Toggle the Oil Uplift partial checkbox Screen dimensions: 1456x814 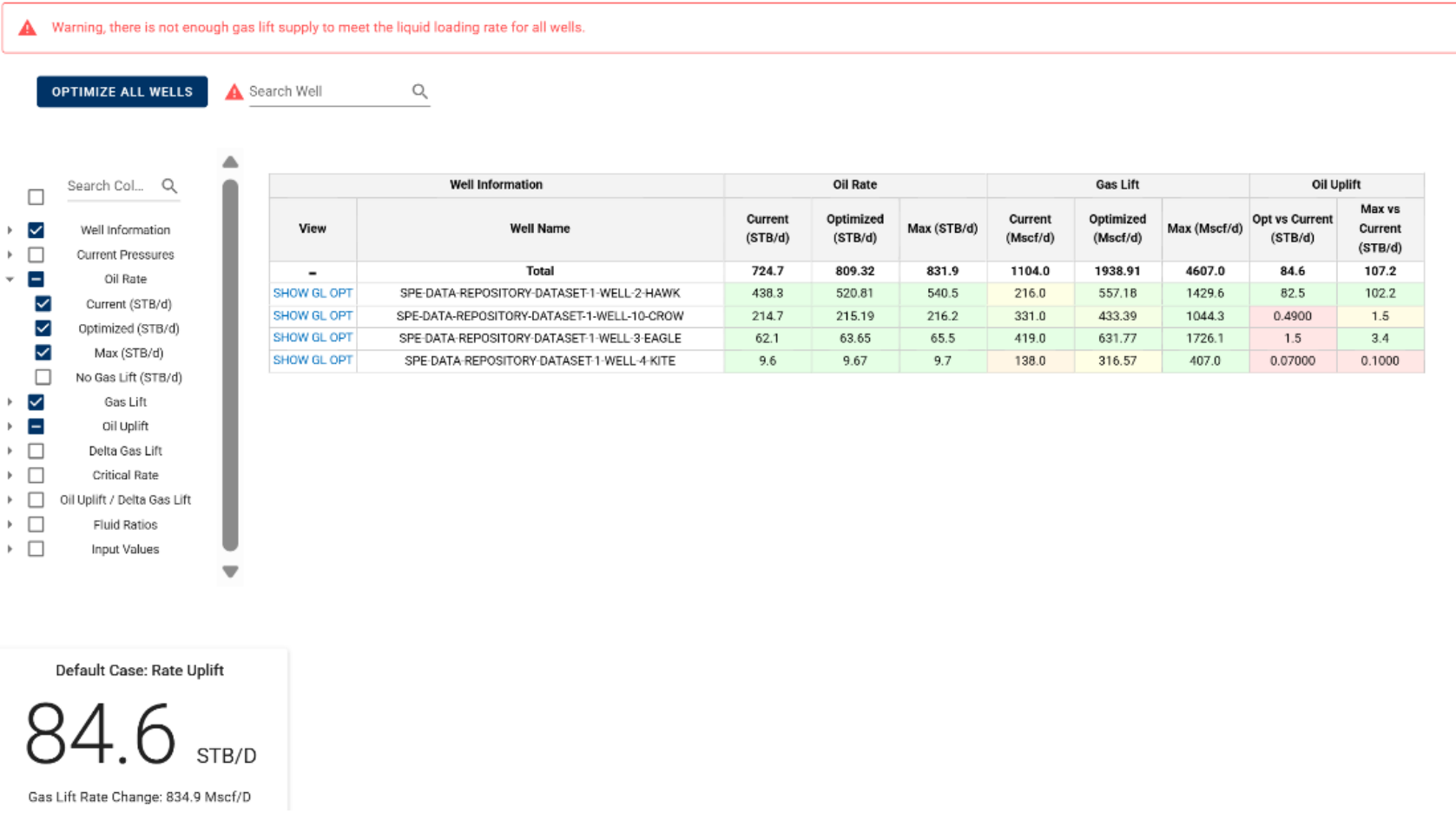pyautogui.click(x=36, y=427)
